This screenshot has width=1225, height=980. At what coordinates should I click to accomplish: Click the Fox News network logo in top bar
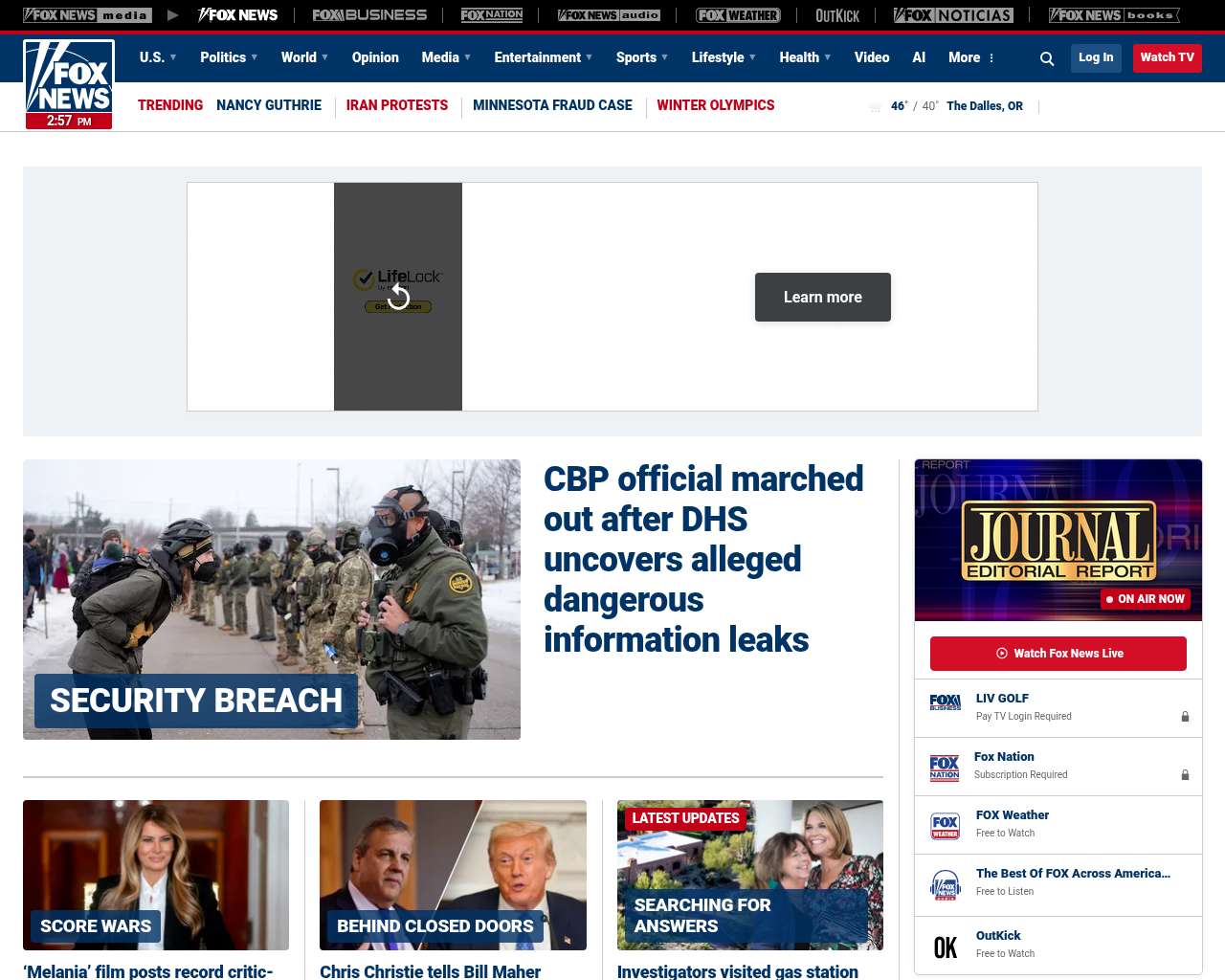click(237, 15)
